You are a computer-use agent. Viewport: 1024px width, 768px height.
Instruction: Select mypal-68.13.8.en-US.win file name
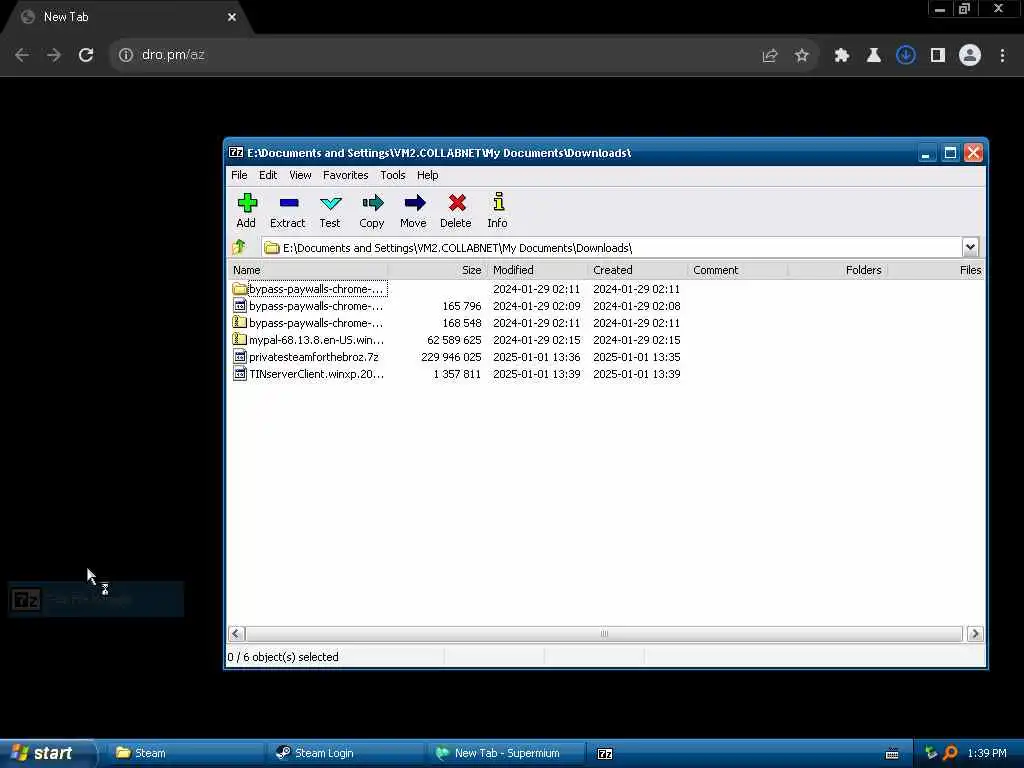click(316, 340)
